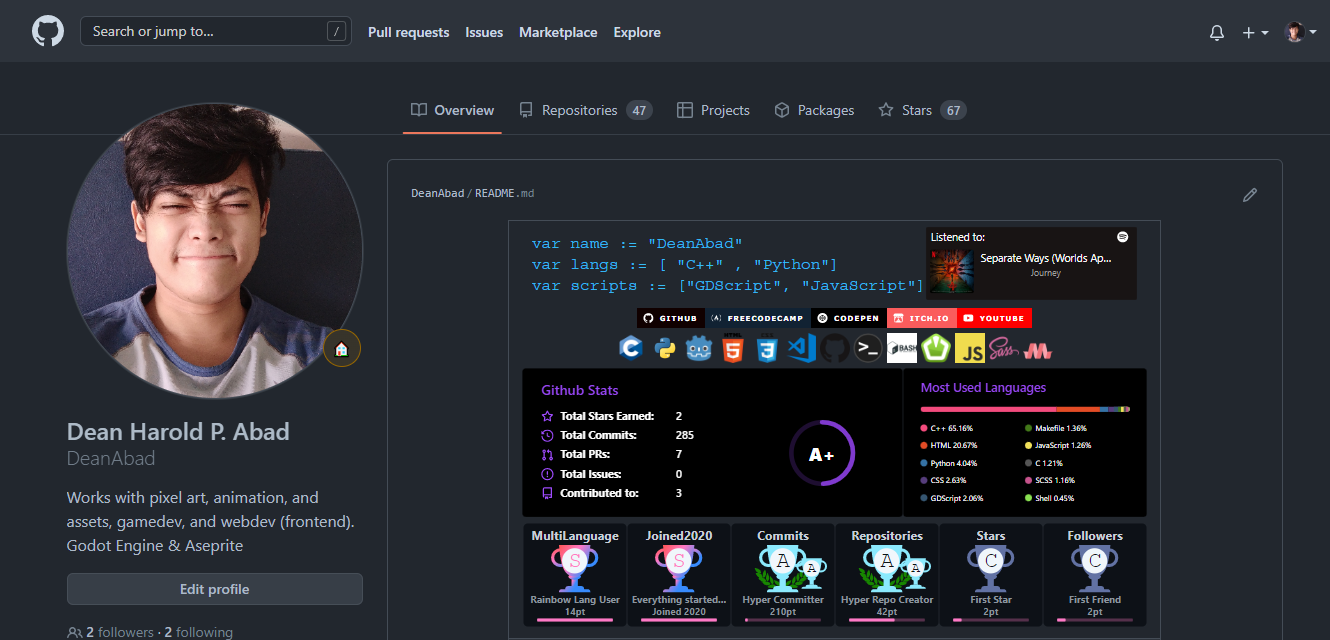The height and width of the screenshot is (640, 1330).
Task: Open Explore in header
Action: pyautogui.click(x=637, y=32)
